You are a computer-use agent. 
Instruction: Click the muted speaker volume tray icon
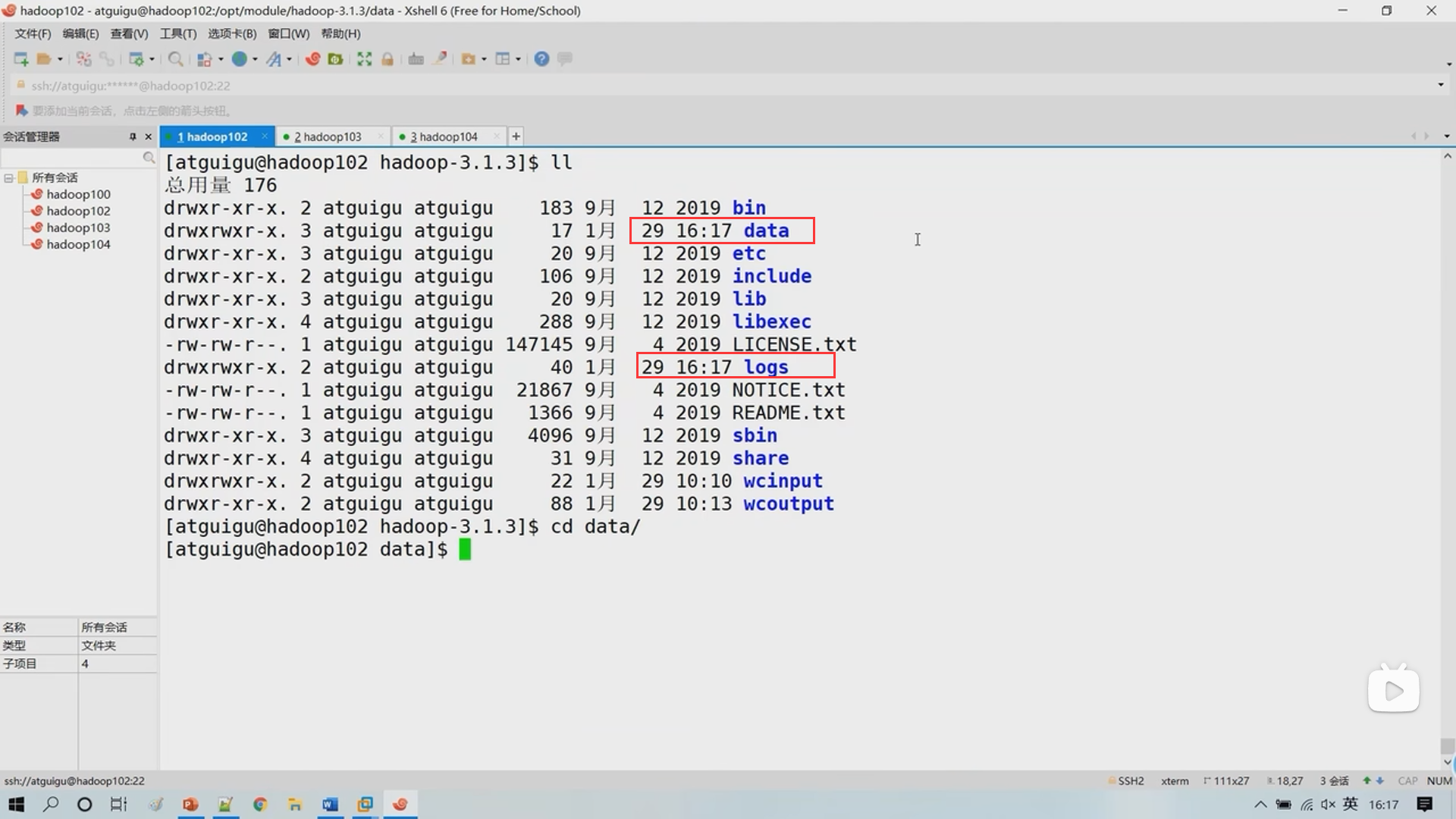point(1328,805)
